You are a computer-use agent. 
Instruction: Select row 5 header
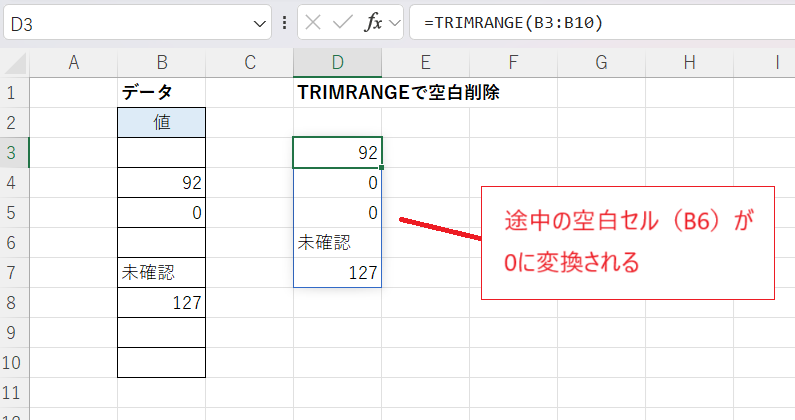14,213
